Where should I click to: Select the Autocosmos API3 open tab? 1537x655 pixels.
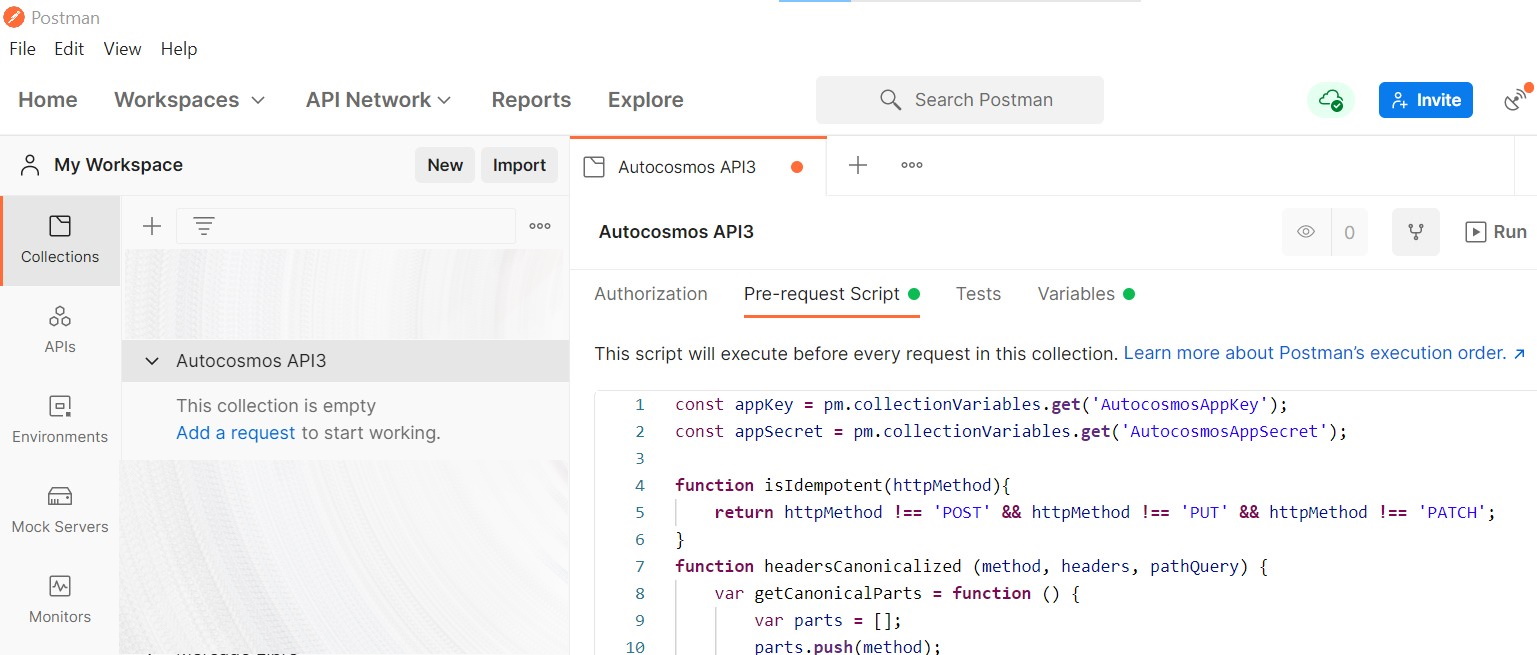click(698, 167)
